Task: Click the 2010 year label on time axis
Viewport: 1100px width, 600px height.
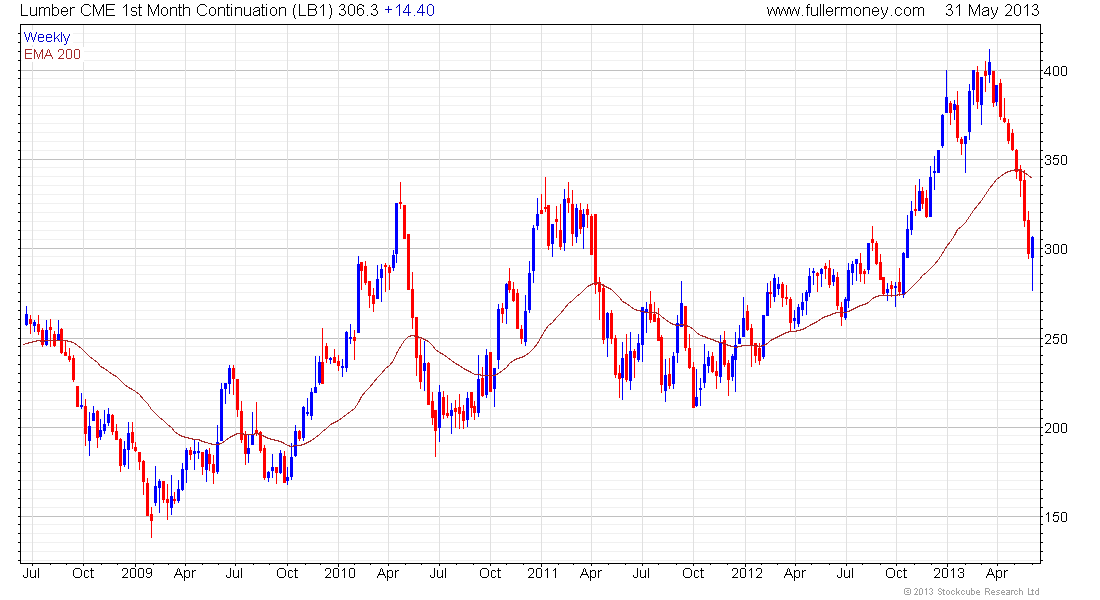Action: (x=340, y=573)
